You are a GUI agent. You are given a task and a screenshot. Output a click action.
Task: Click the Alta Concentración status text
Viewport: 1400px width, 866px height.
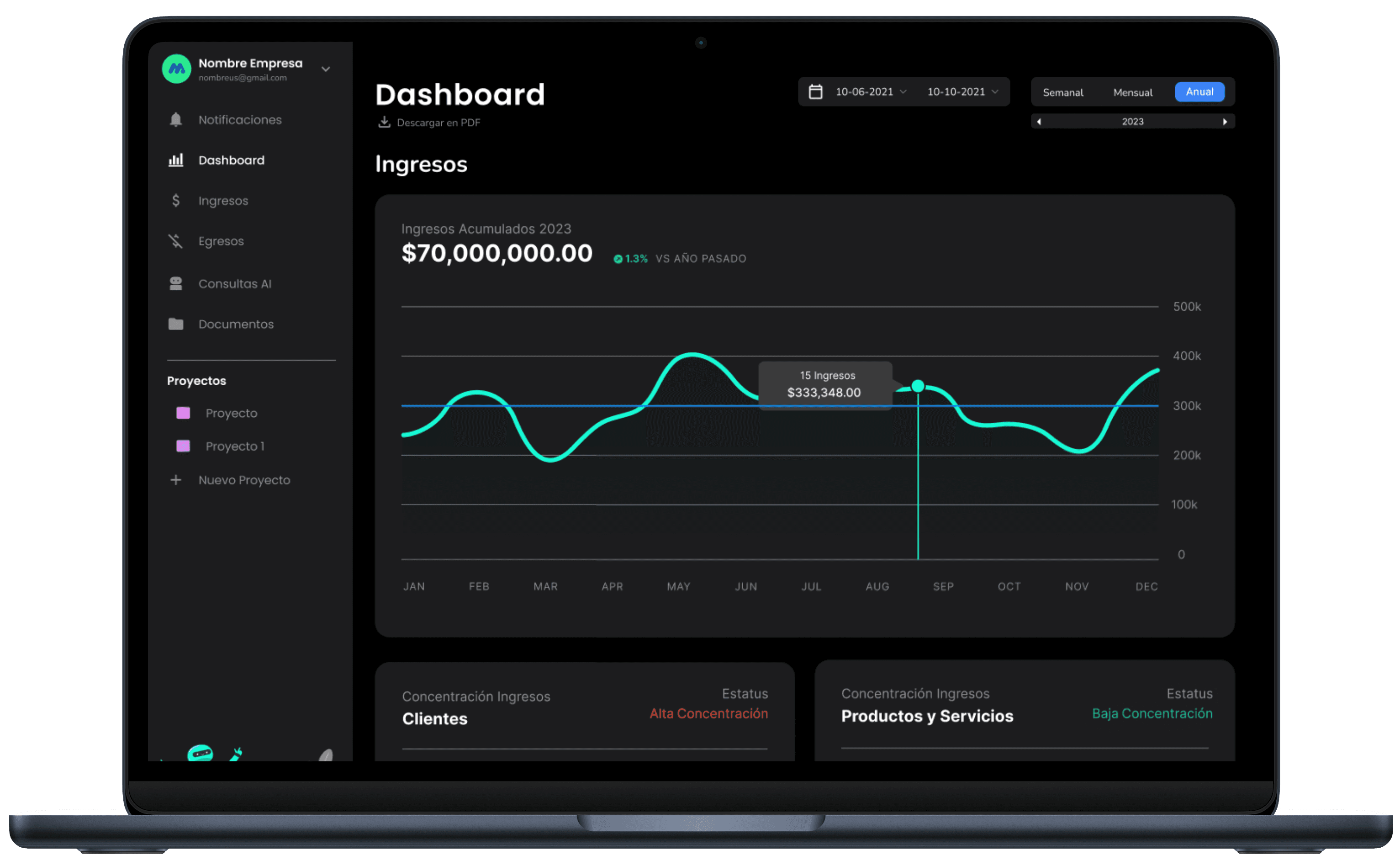tap(708, 714)
